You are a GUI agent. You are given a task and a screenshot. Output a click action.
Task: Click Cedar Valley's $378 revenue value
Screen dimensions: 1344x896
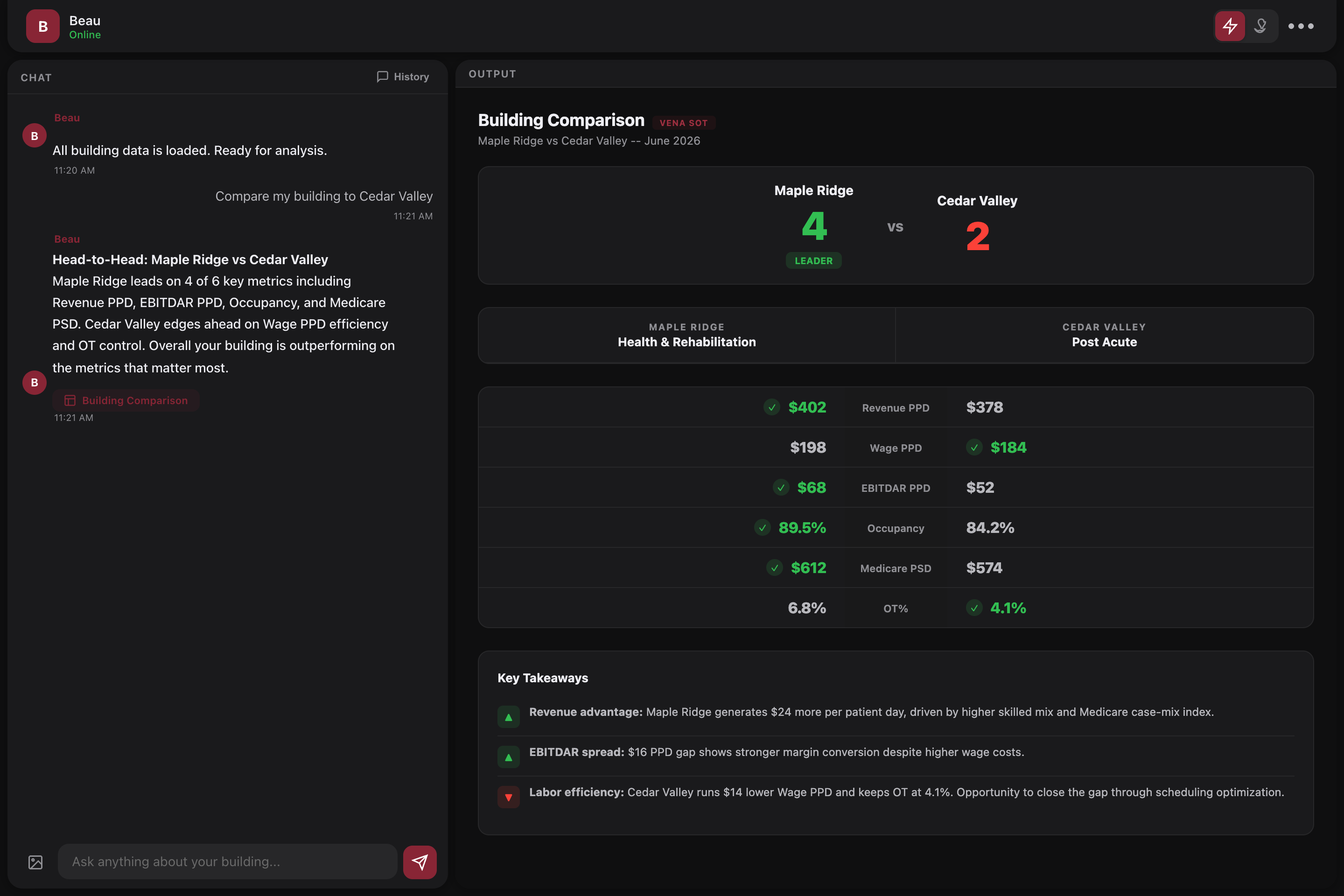click(985, 407)
